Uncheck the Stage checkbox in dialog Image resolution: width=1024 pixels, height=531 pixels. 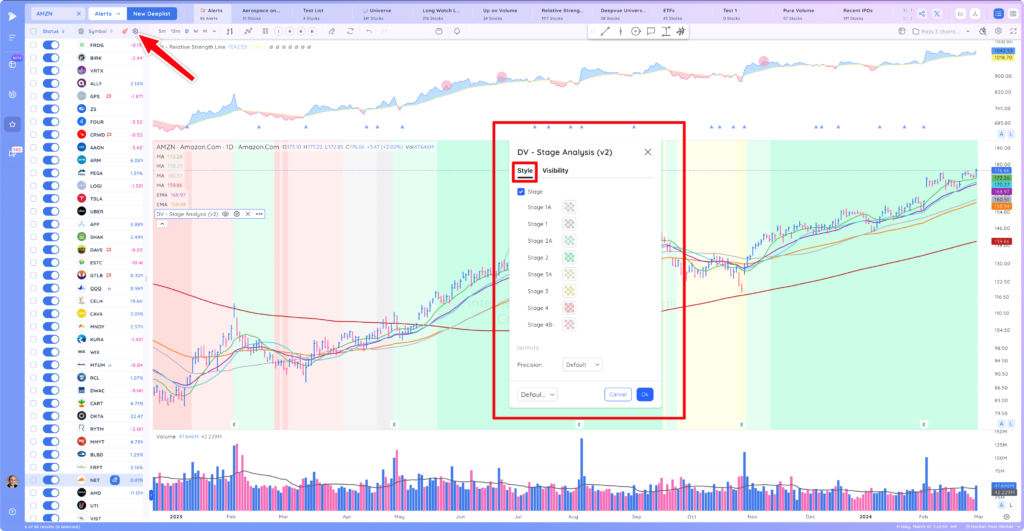coord(520,192)
